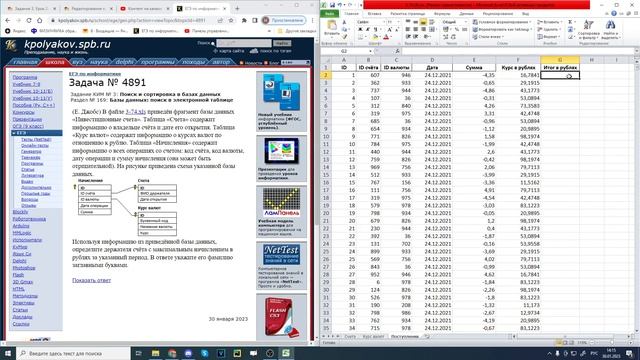Click Excel's Undo arrow icon
Viewport: 640px width, 360px height.
[x=340, y=5]
